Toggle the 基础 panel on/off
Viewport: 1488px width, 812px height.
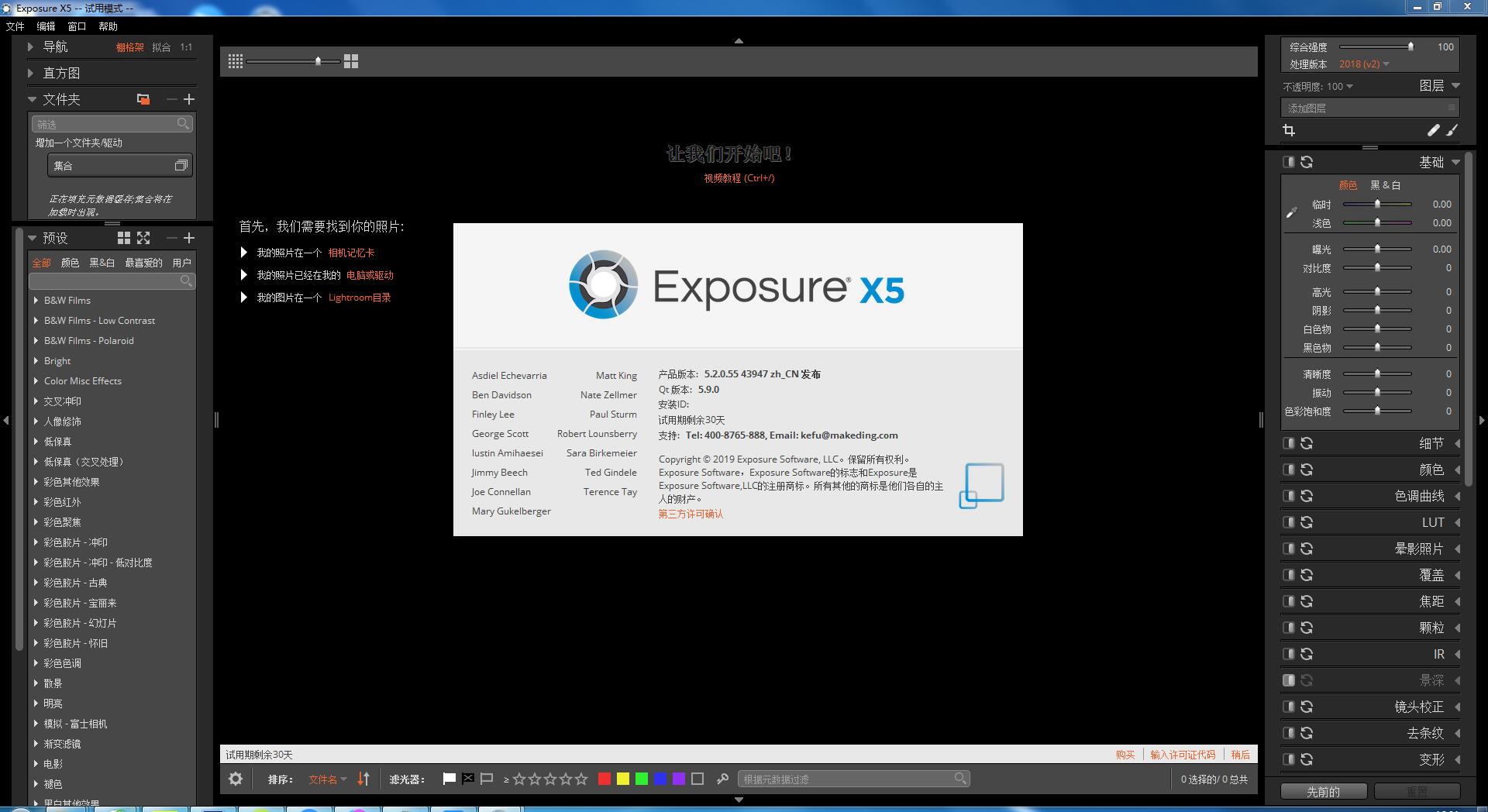click(x=1288, y=162)
